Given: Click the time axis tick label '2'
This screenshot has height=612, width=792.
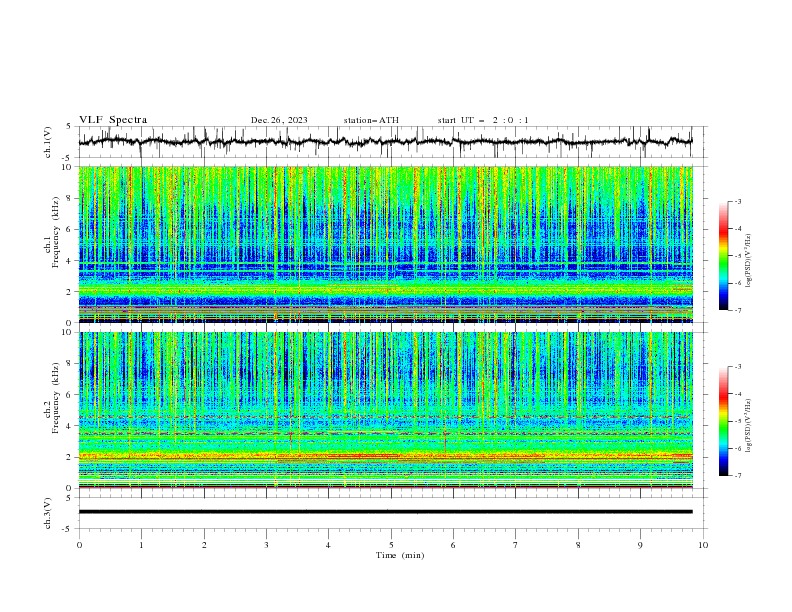Looking at the screenshot, I should [204, 545].
